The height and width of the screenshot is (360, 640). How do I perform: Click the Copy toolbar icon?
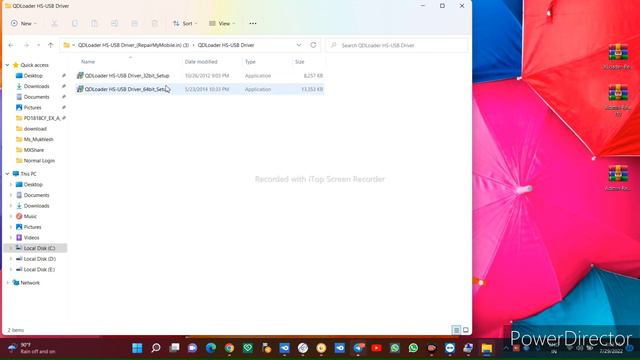coord(75,23)
